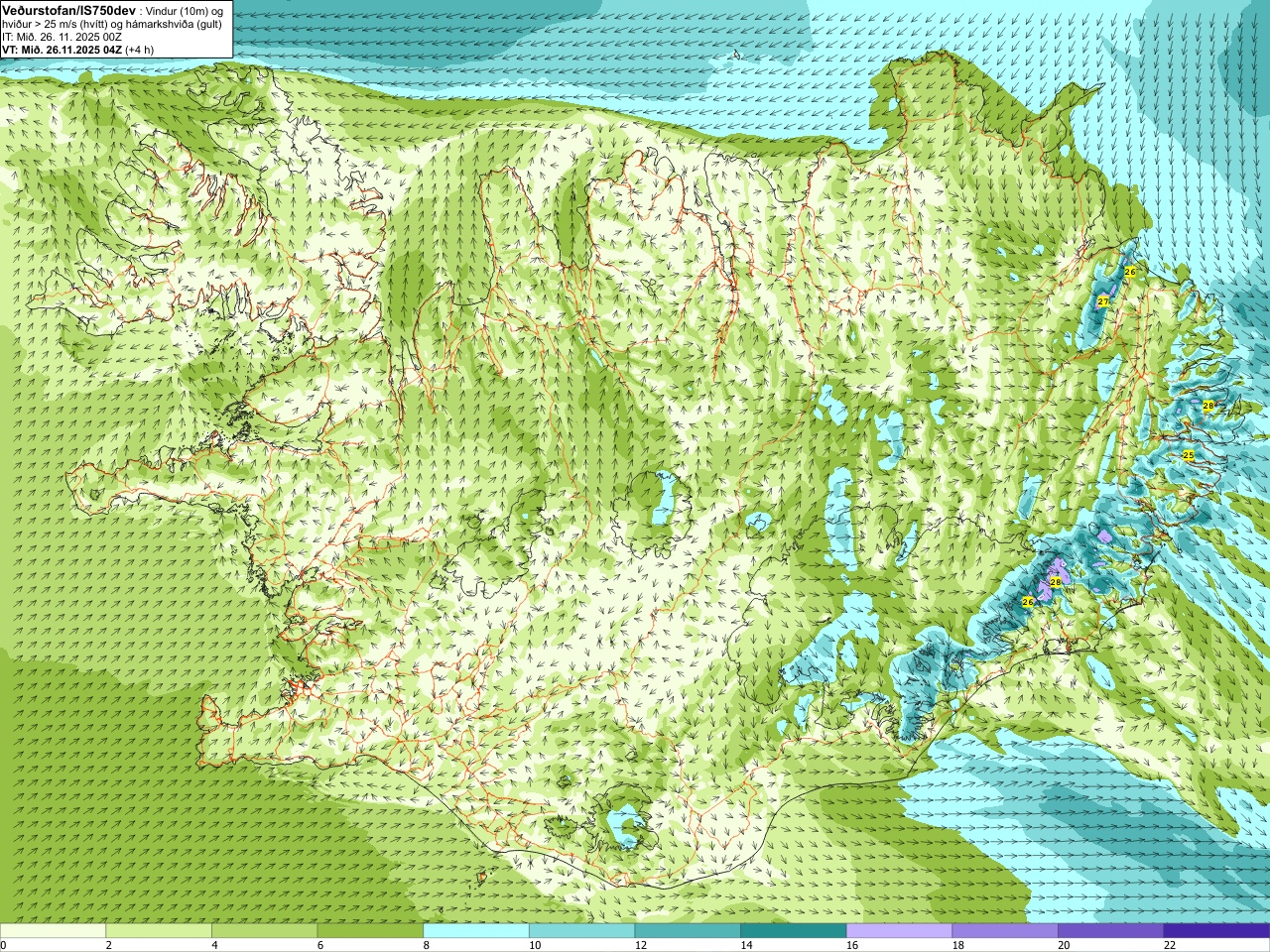
Task: Click scale number '4' on the legend
Action: tap(214, 945)
